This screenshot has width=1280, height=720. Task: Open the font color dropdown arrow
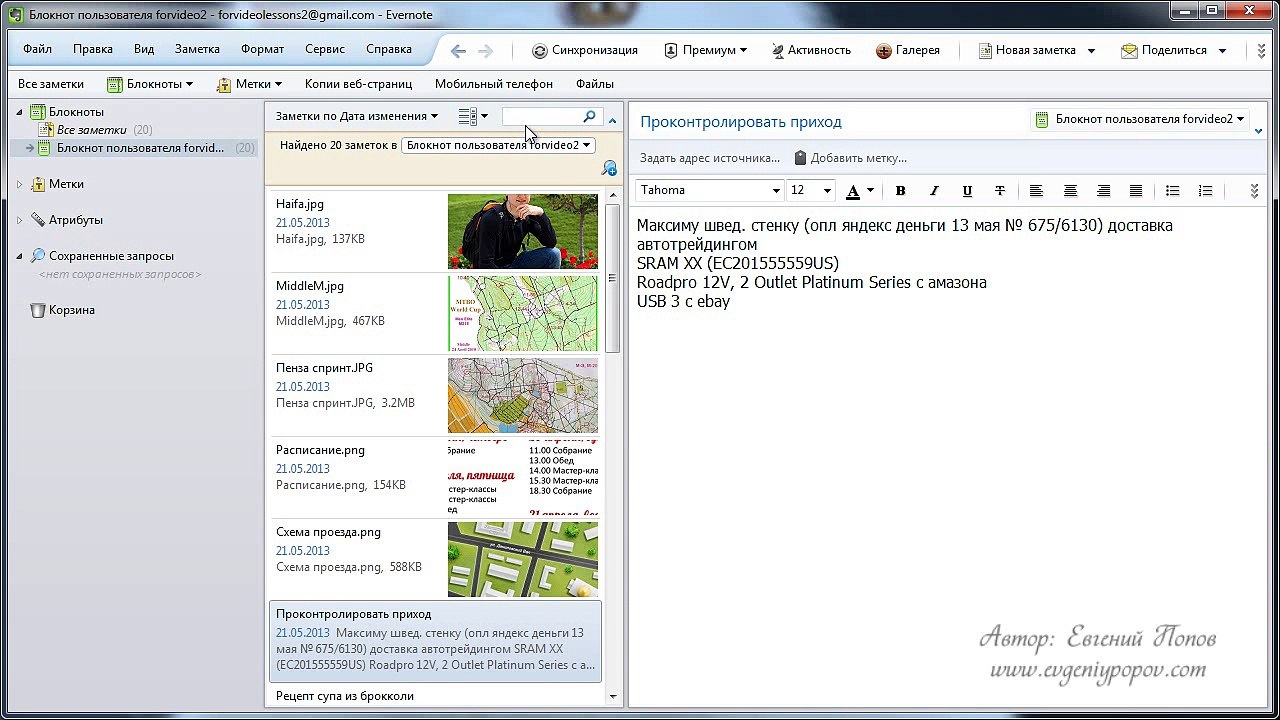[870, 191]
